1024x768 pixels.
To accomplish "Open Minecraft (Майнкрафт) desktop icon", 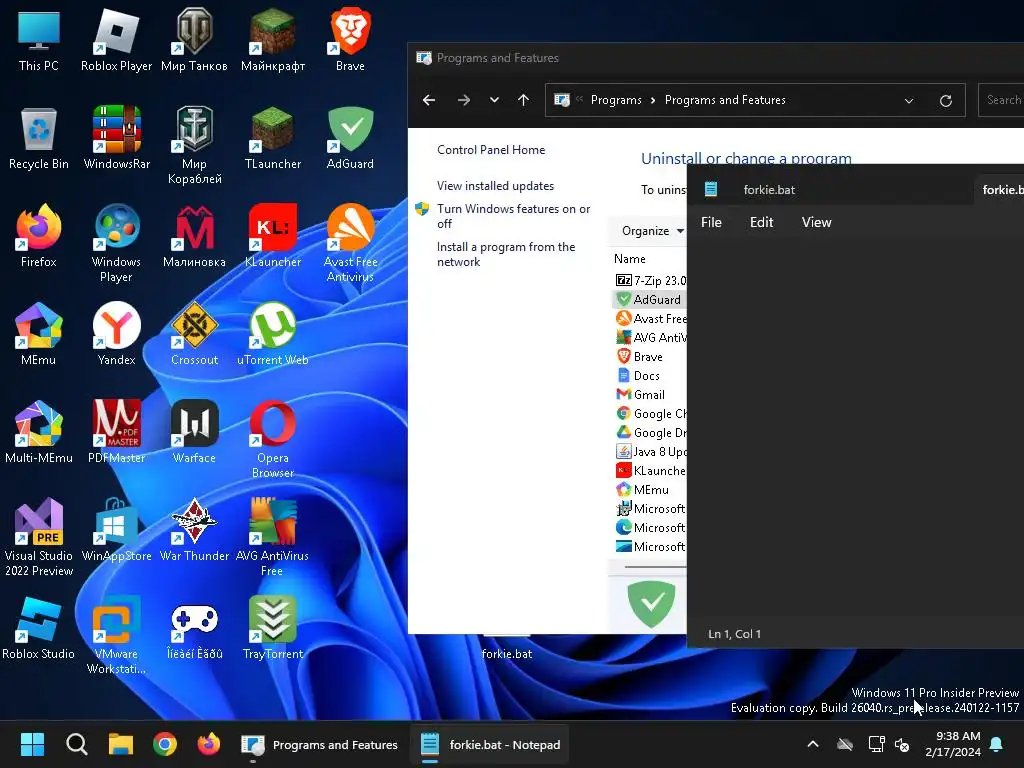I will (x=272, y=39).
